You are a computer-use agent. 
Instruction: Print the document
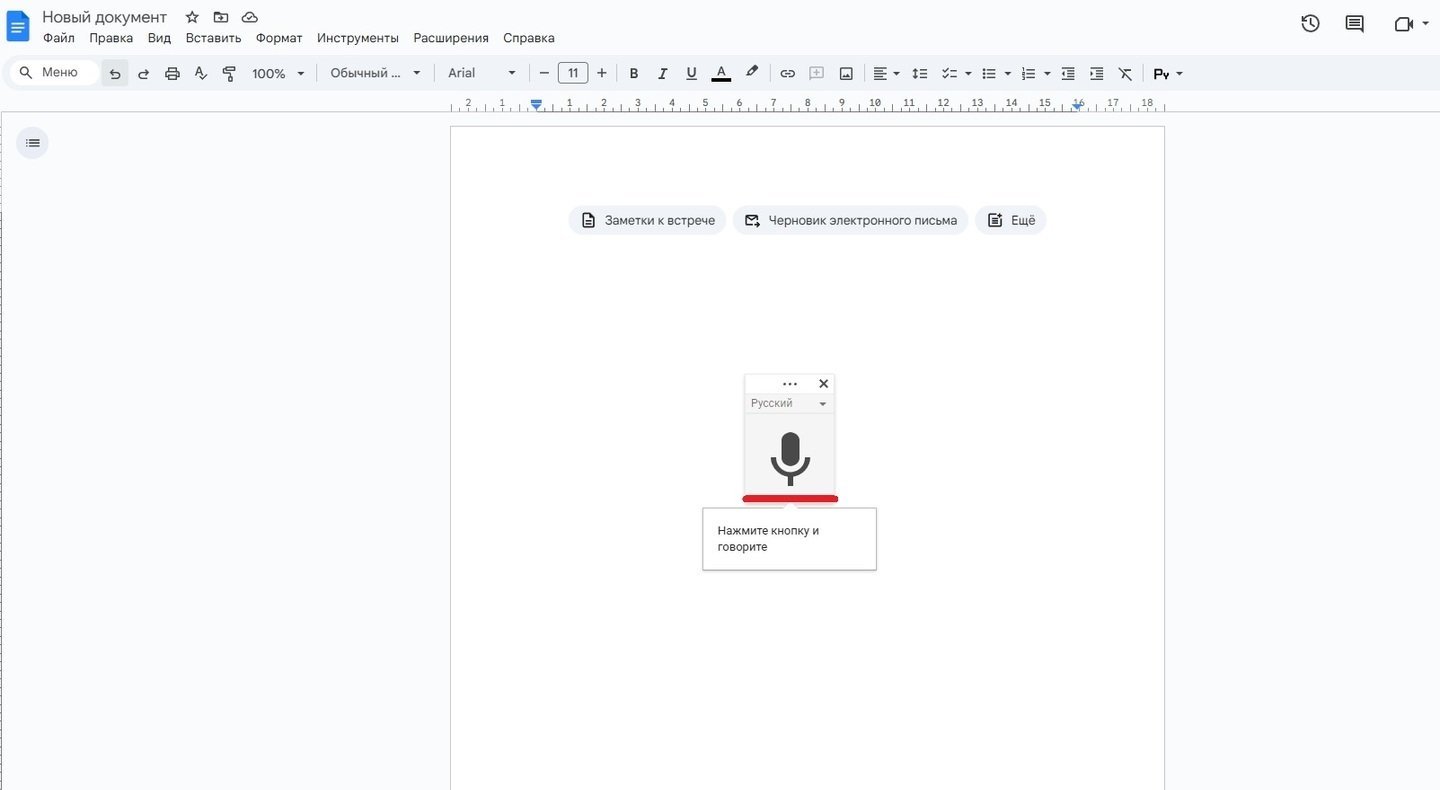coord(172,73)
